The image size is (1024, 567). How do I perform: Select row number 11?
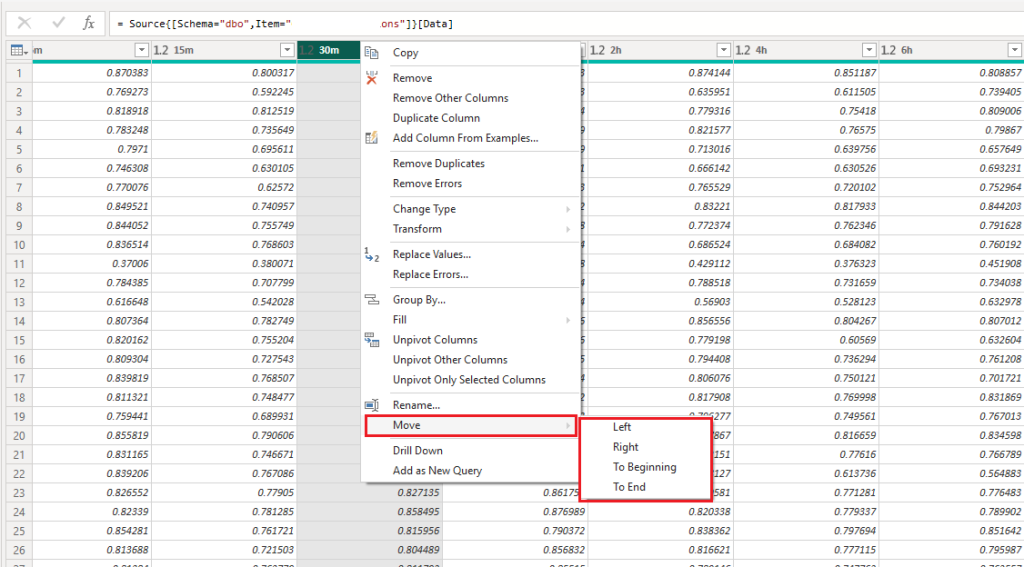[20, 264]
